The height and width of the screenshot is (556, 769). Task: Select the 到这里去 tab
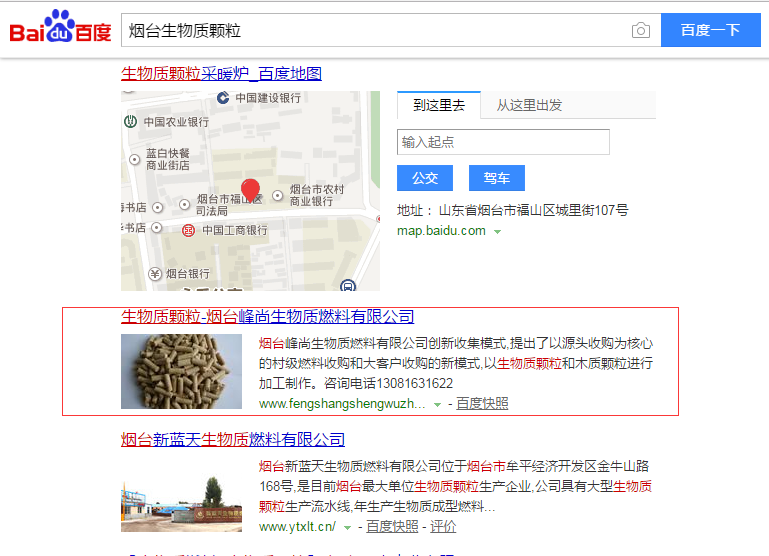pyautogui.click(x=439, y=105)
